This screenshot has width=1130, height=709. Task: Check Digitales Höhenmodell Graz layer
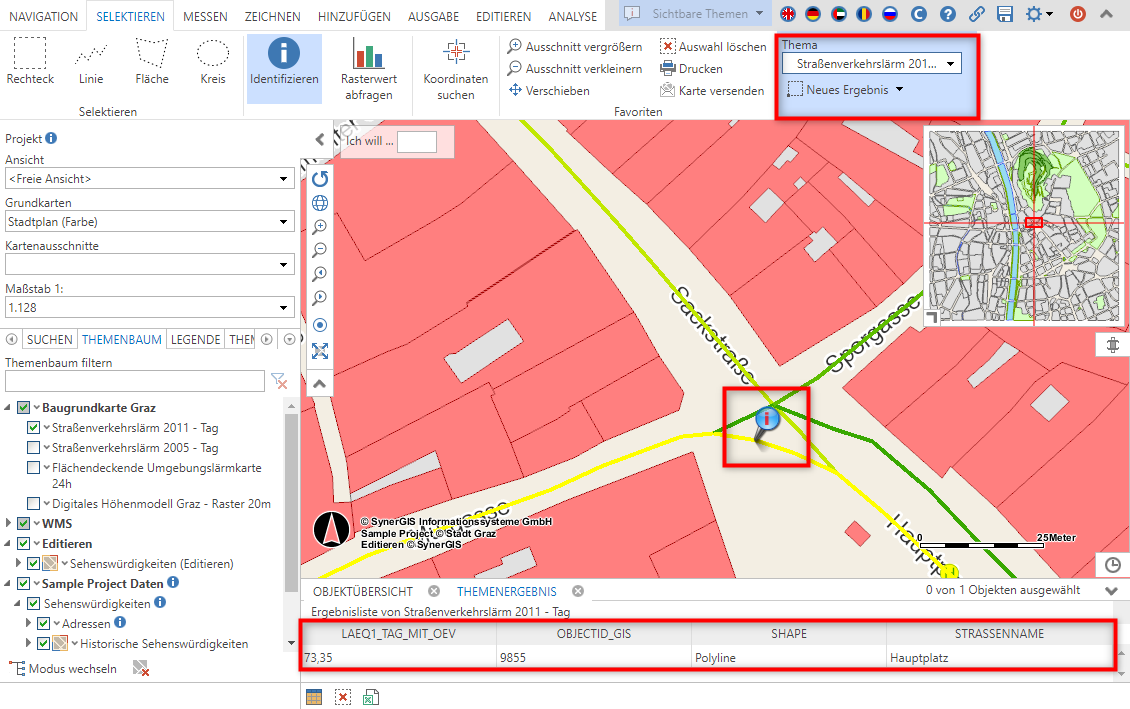pyautogui.click(x=34, y=503)
